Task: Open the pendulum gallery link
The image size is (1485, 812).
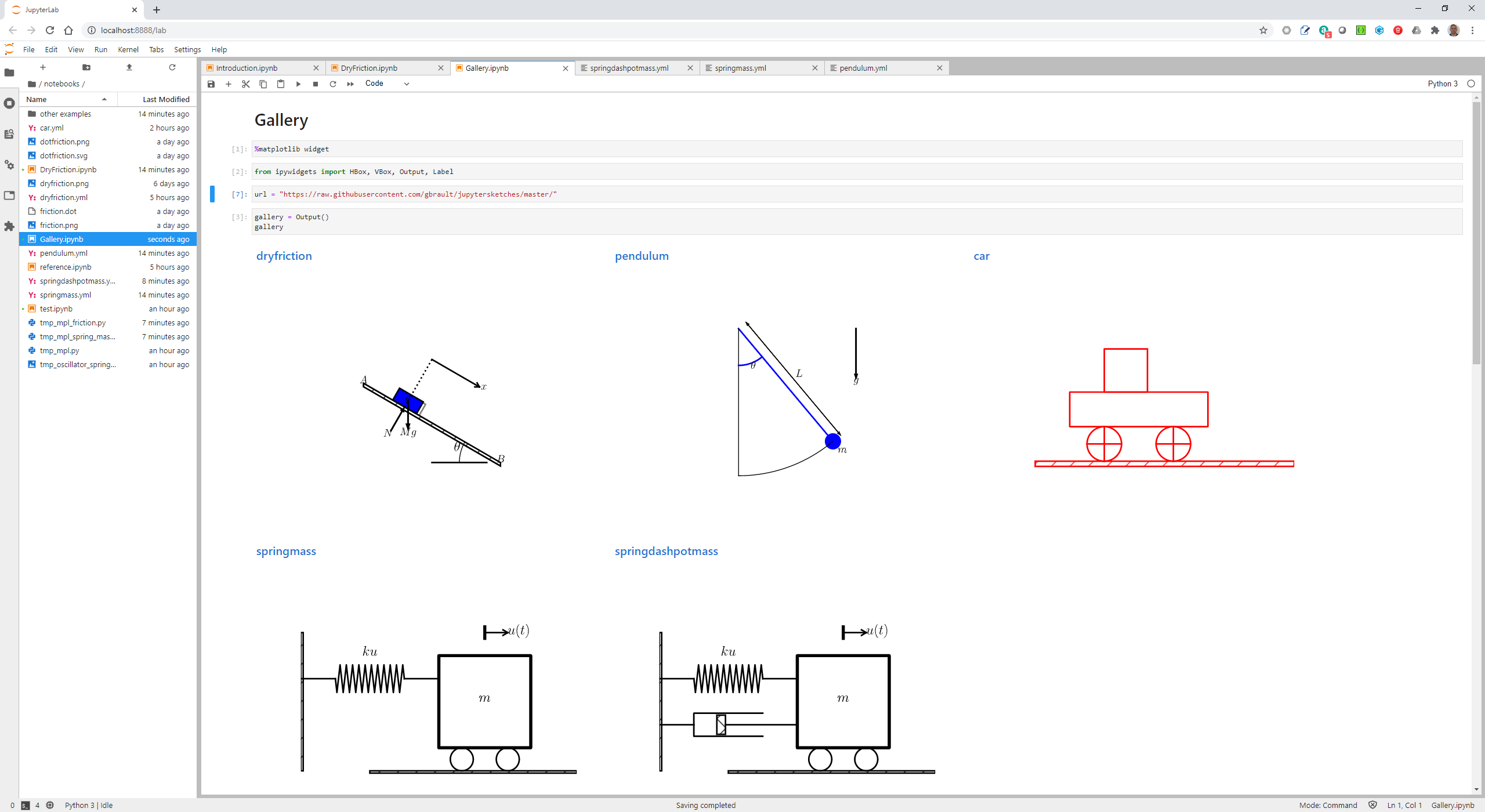Action: (642, 256)
